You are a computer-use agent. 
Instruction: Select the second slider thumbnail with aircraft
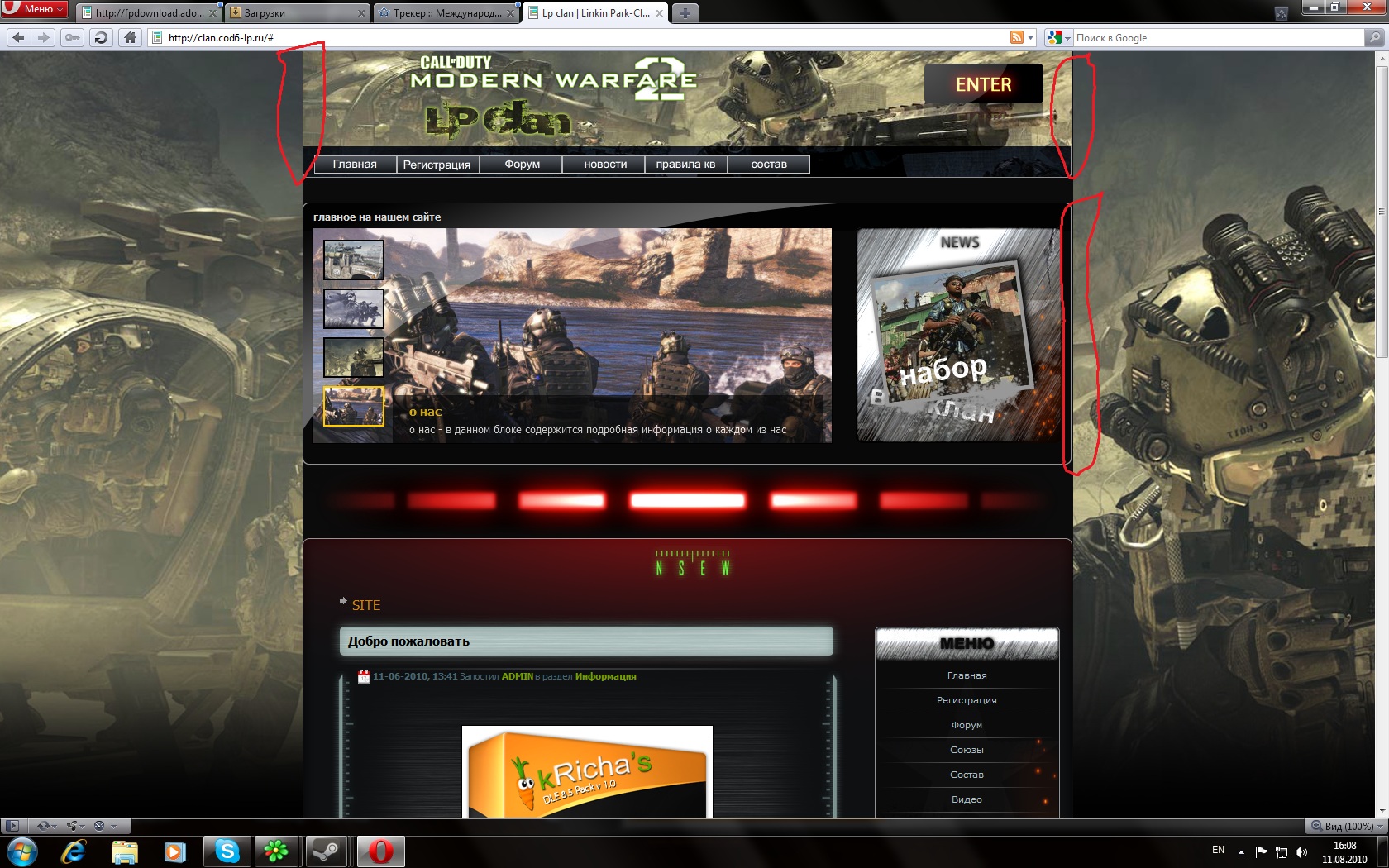(x=354, y=308)
